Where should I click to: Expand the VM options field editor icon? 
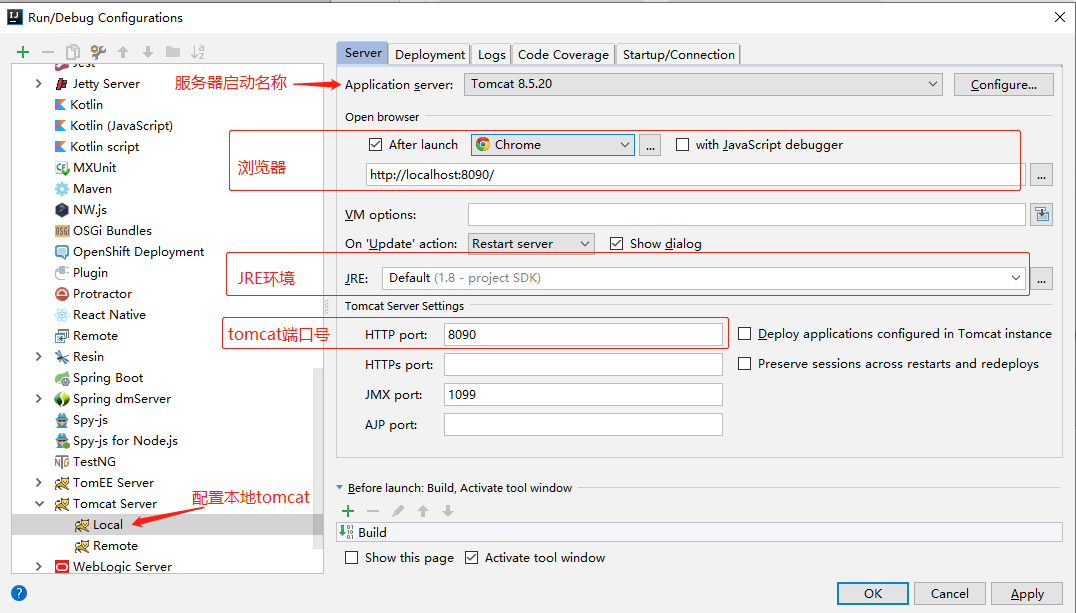pos(1042,215)
